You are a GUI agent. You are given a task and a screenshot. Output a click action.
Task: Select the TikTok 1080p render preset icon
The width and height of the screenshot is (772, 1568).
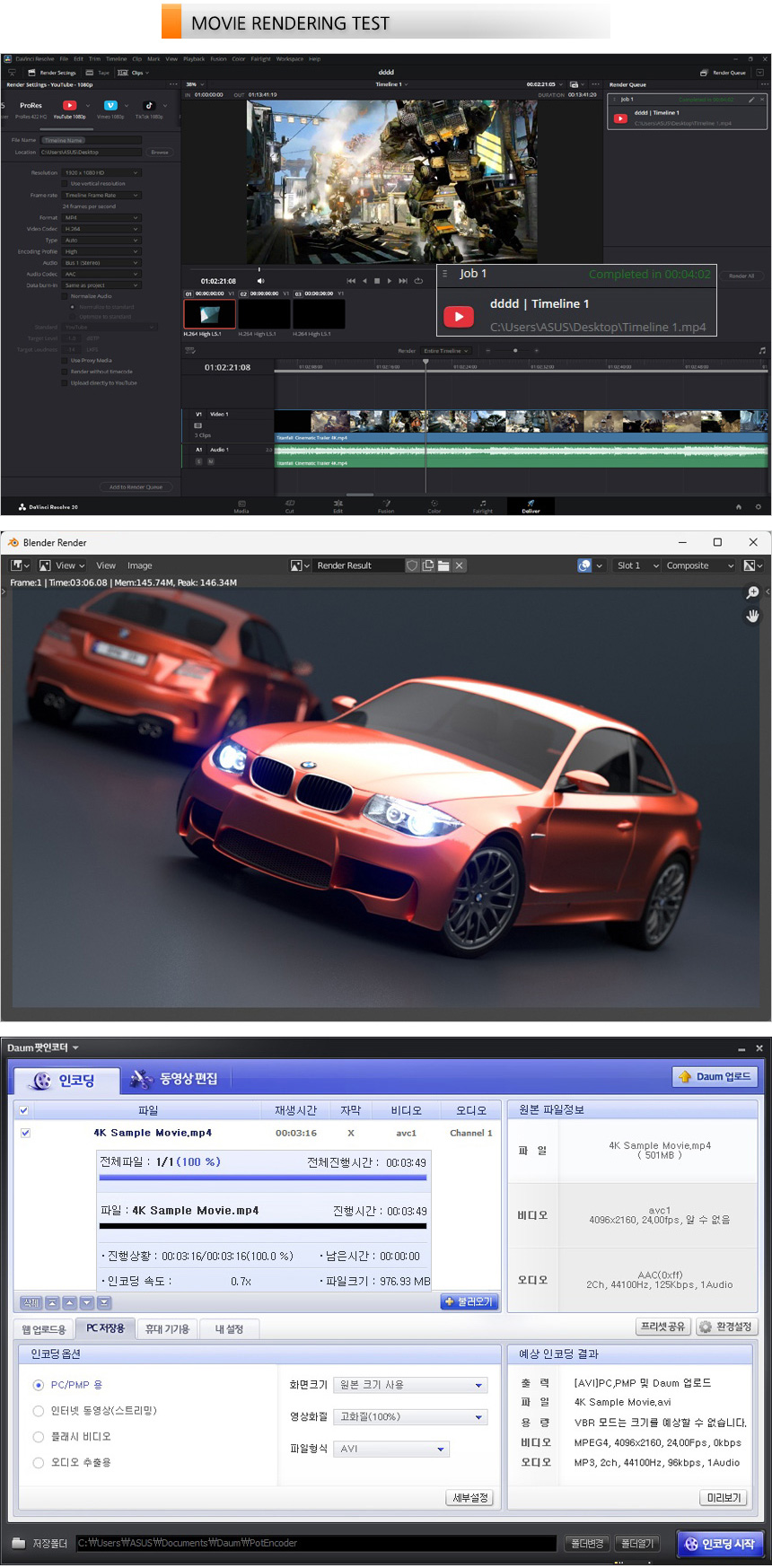pos(149,106)
